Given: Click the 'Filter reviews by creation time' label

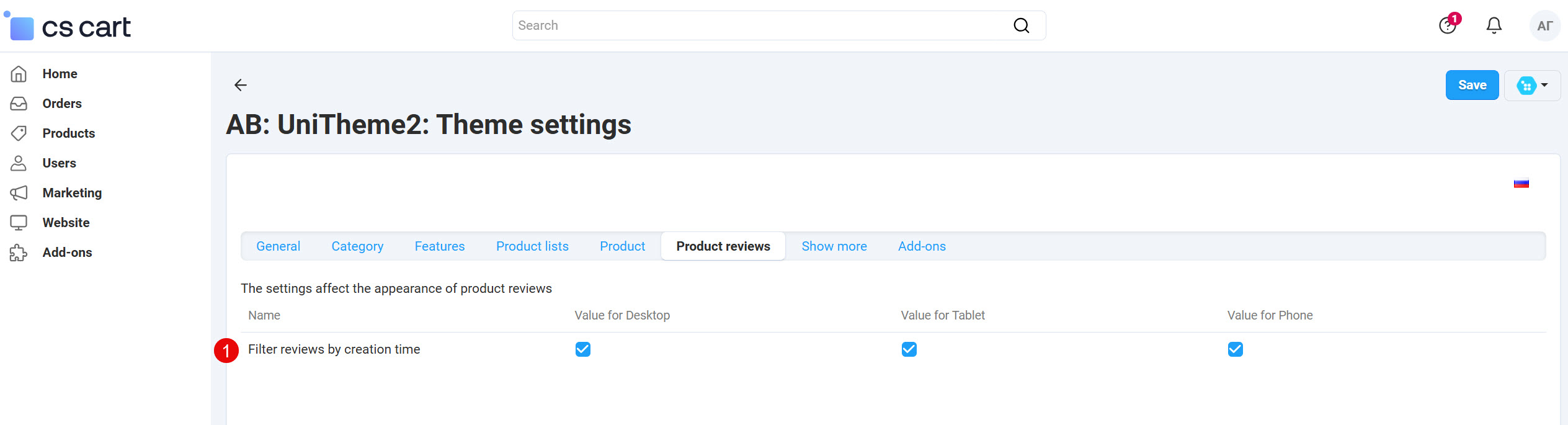Looking at the screenshot, I should pos(334,349).
